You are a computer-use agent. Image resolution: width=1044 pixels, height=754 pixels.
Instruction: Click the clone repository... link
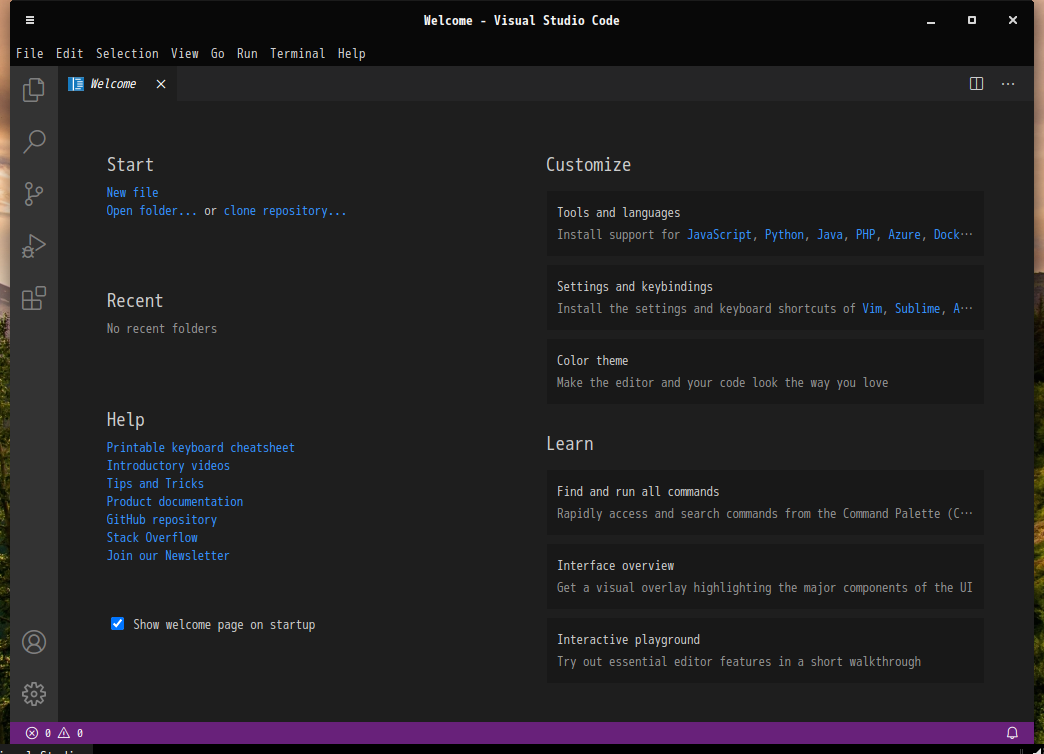pos(285,210)
